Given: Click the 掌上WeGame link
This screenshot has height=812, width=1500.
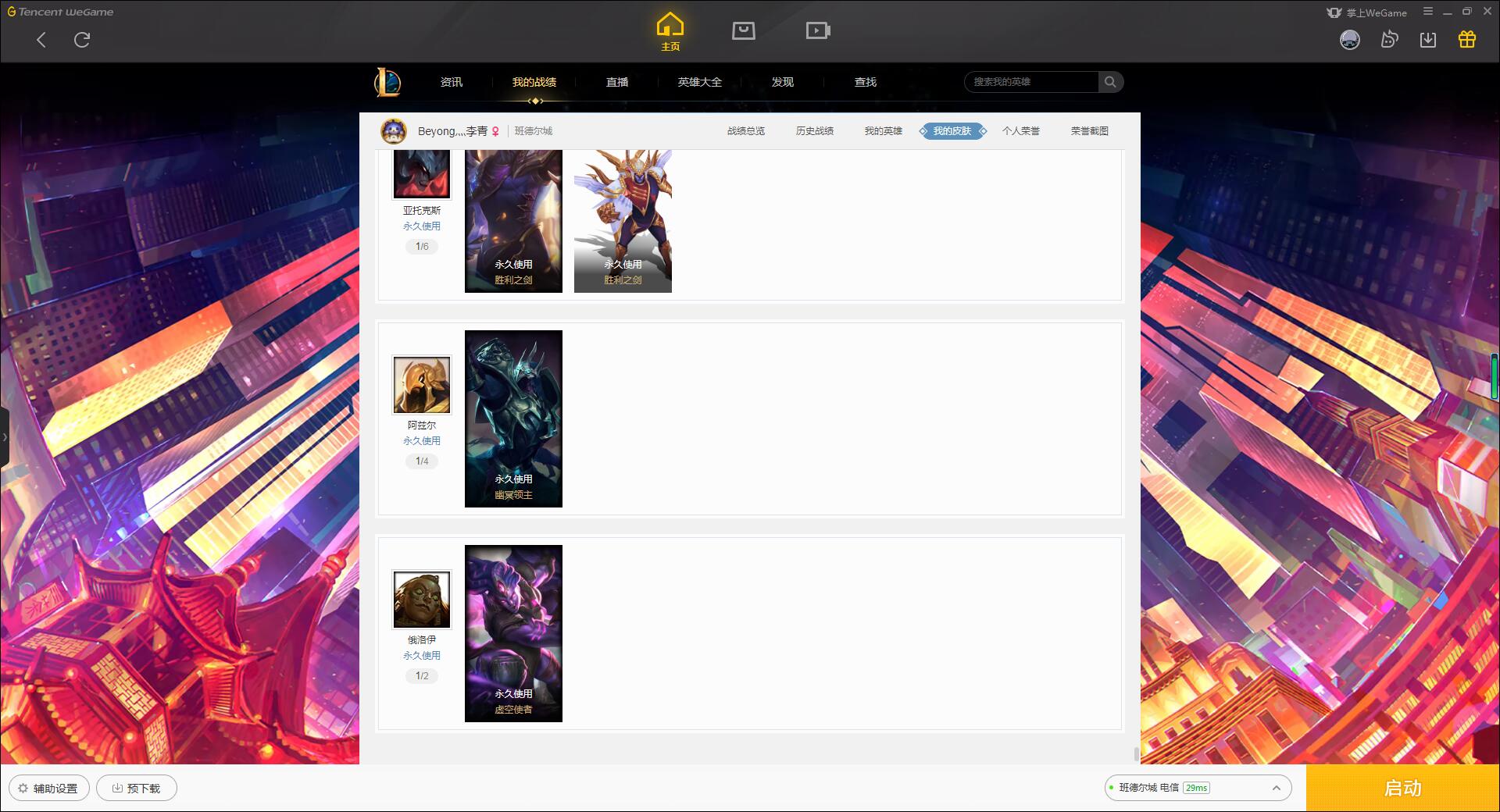Looking at the screenshot, I should pos(1367,12).
